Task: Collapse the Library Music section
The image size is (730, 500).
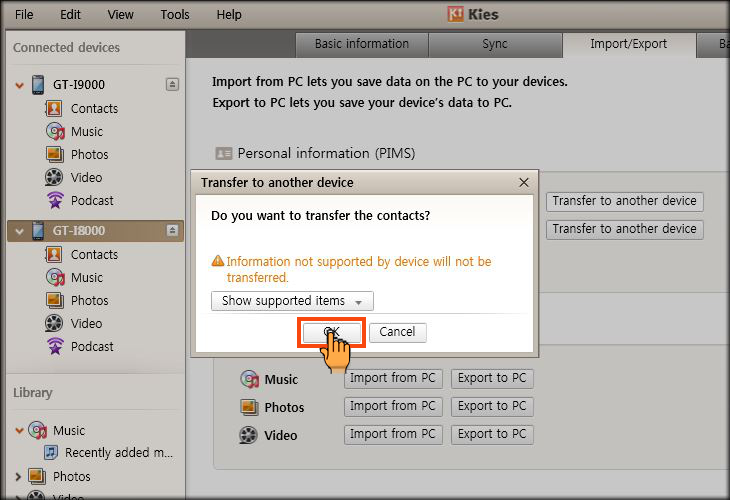Action: coord(20,431)
